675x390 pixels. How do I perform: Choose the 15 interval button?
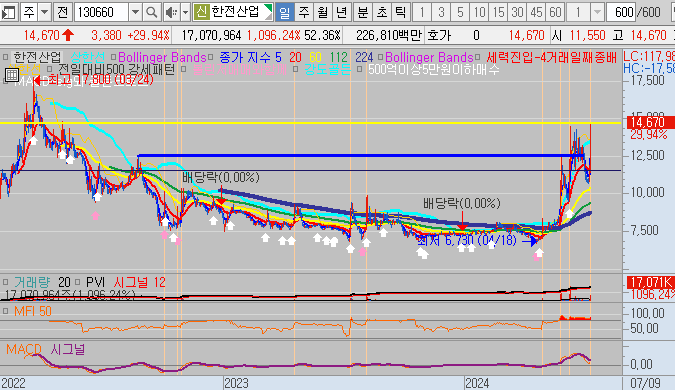(498, 12)
